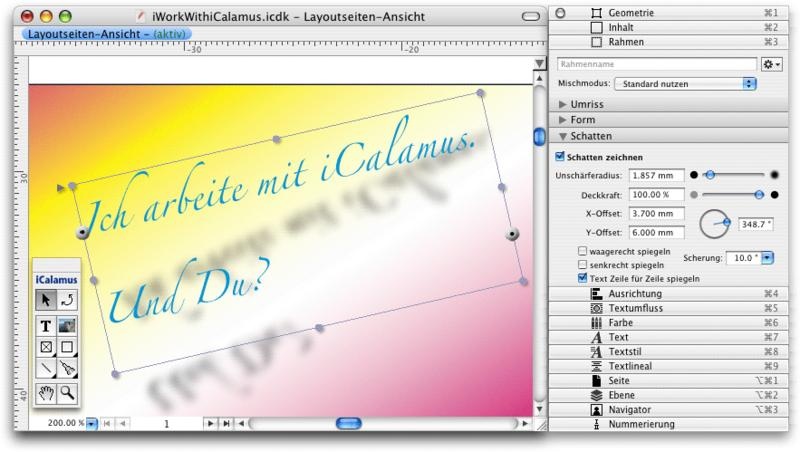Open the Ausrichtung inspector section
The height and width of the screenshot is (452, 800).
(x=668, y=293)
